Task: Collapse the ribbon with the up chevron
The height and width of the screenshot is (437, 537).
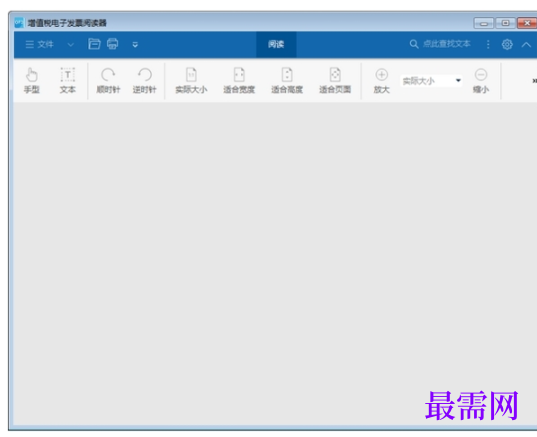Action: 526,45
